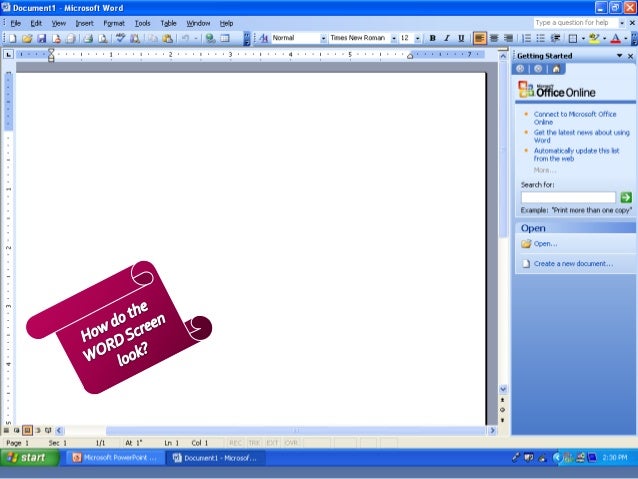
Task: Open the help question box dropdown arrow
Action: [622, 23]
